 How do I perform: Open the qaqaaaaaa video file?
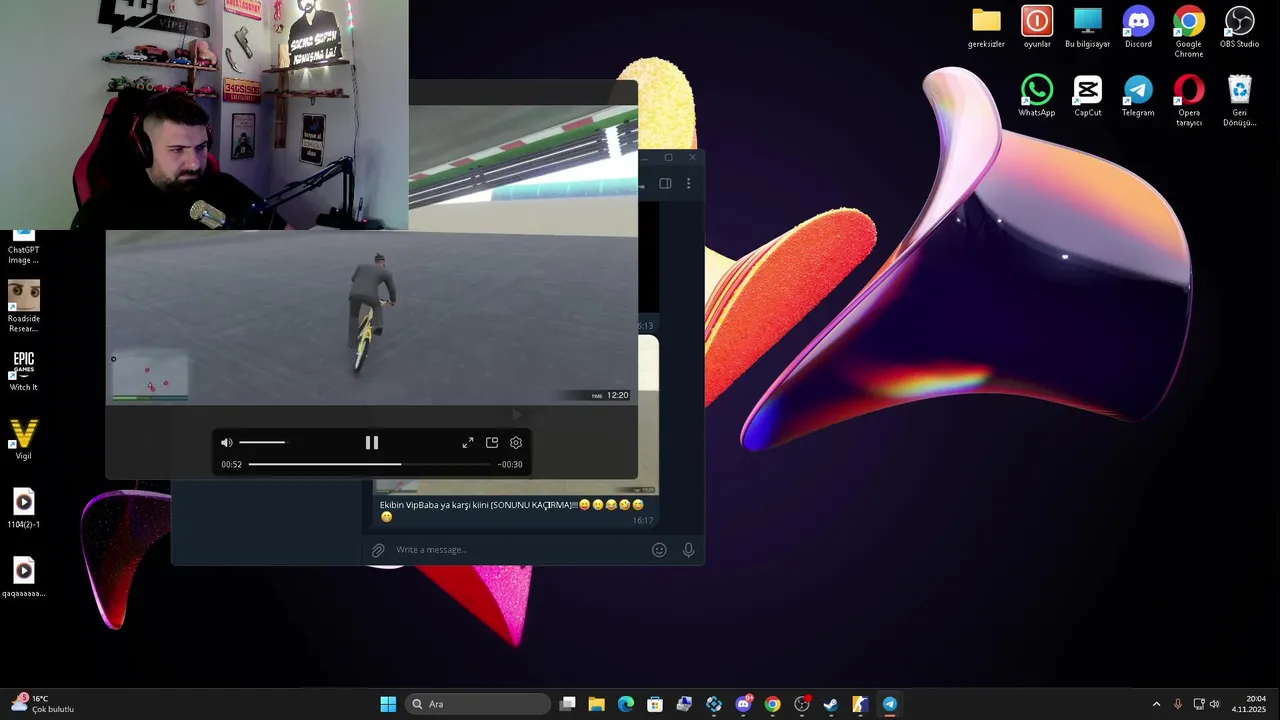(x=24, y=577)
